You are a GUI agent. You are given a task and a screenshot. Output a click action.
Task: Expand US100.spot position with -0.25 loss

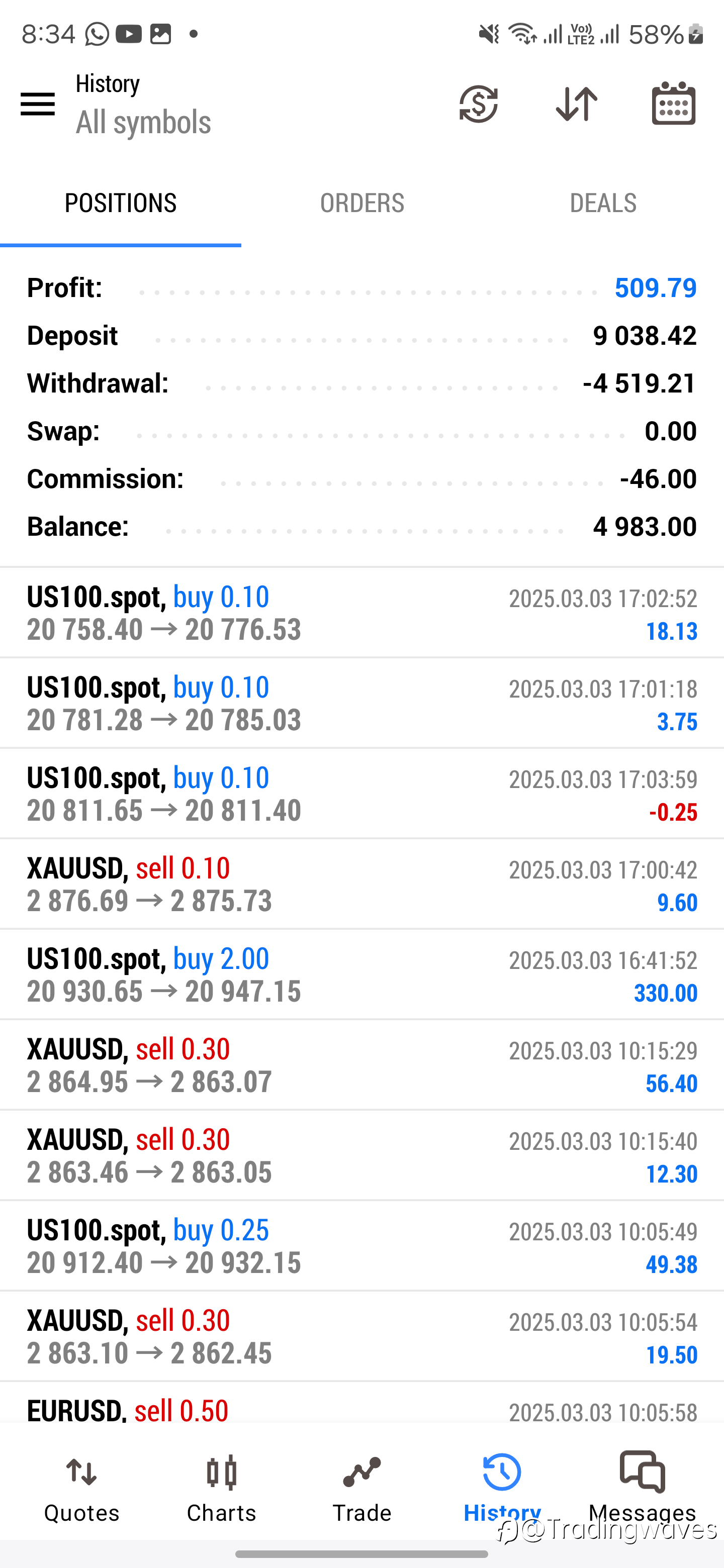361,795
